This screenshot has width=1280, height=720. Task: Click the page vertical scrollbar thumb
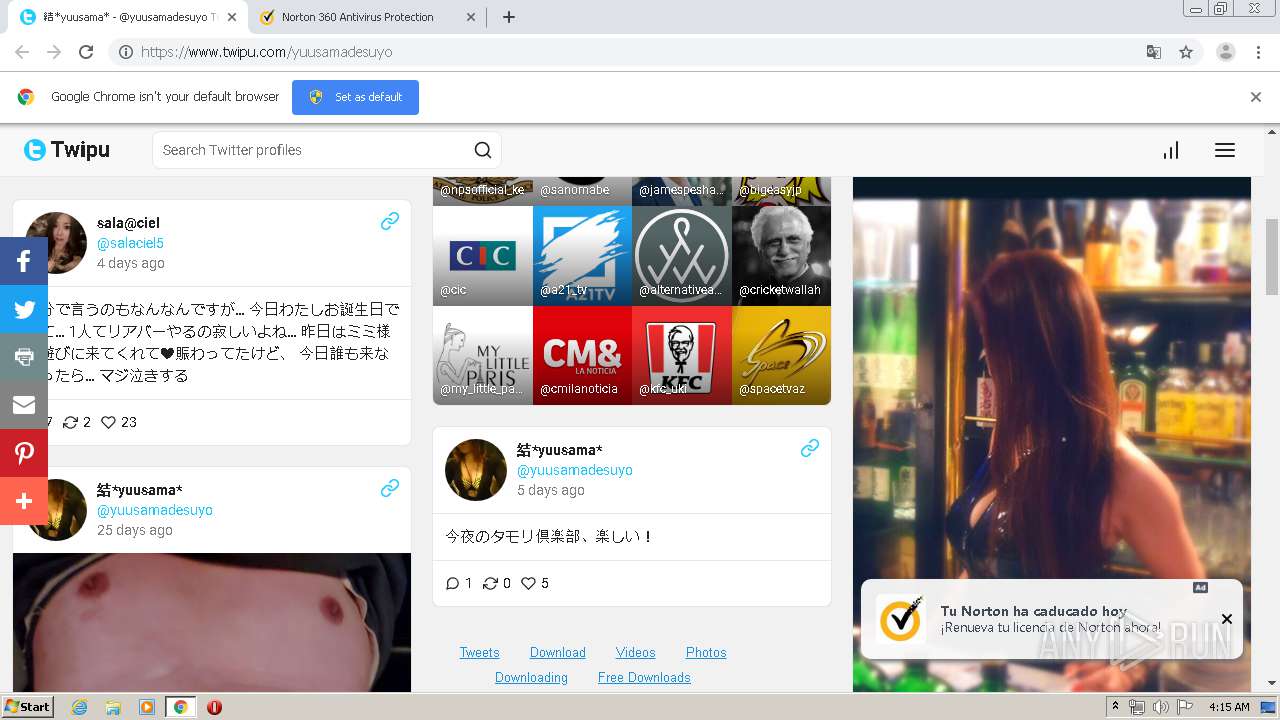click(x=1272, y=255)
